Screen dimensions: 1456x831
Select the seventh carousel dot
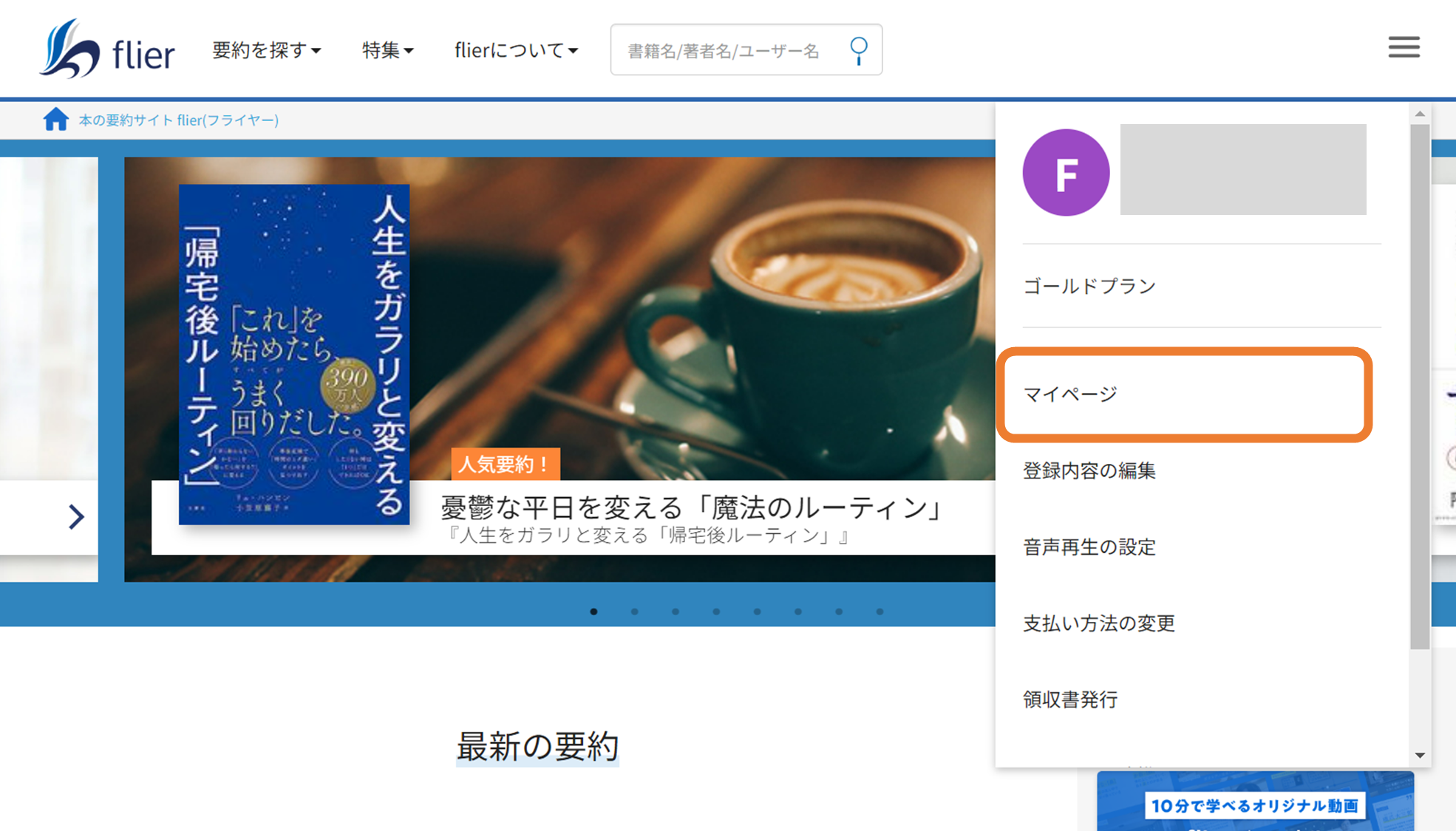(839, 612)
